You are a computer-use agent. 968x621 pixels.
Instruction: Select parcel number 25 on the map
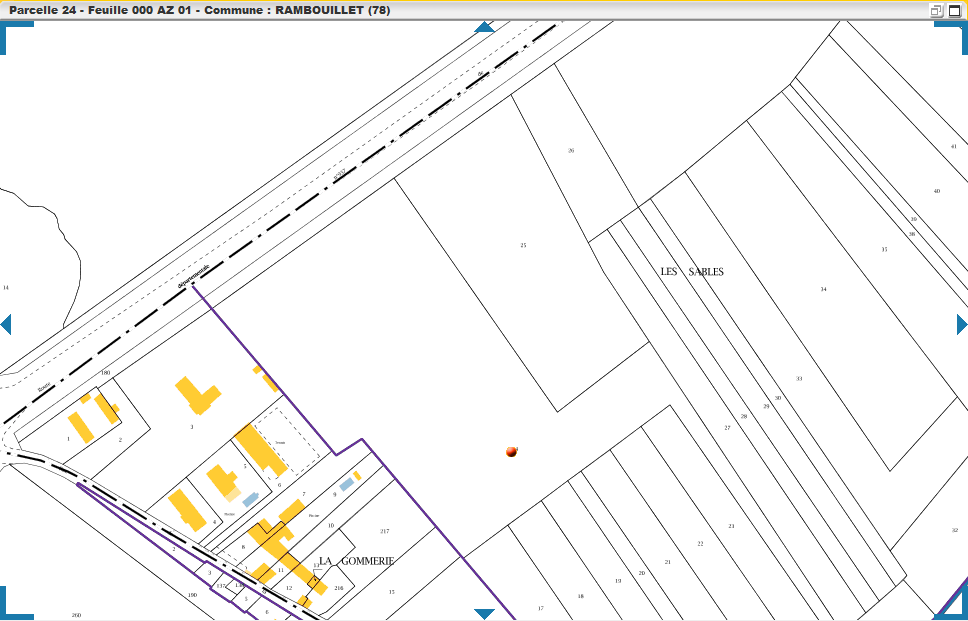(523, 245)
